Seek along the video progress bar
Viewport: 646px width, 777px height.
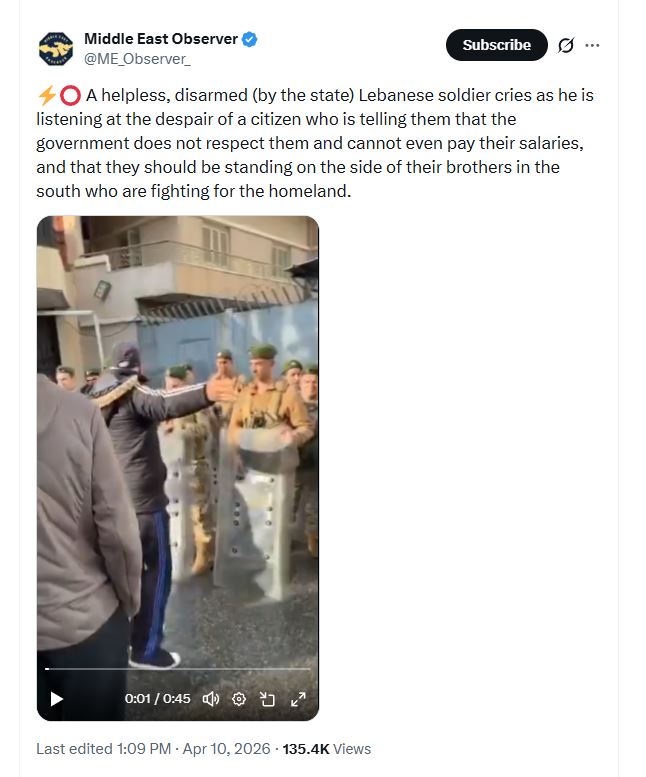click(178, 668)
